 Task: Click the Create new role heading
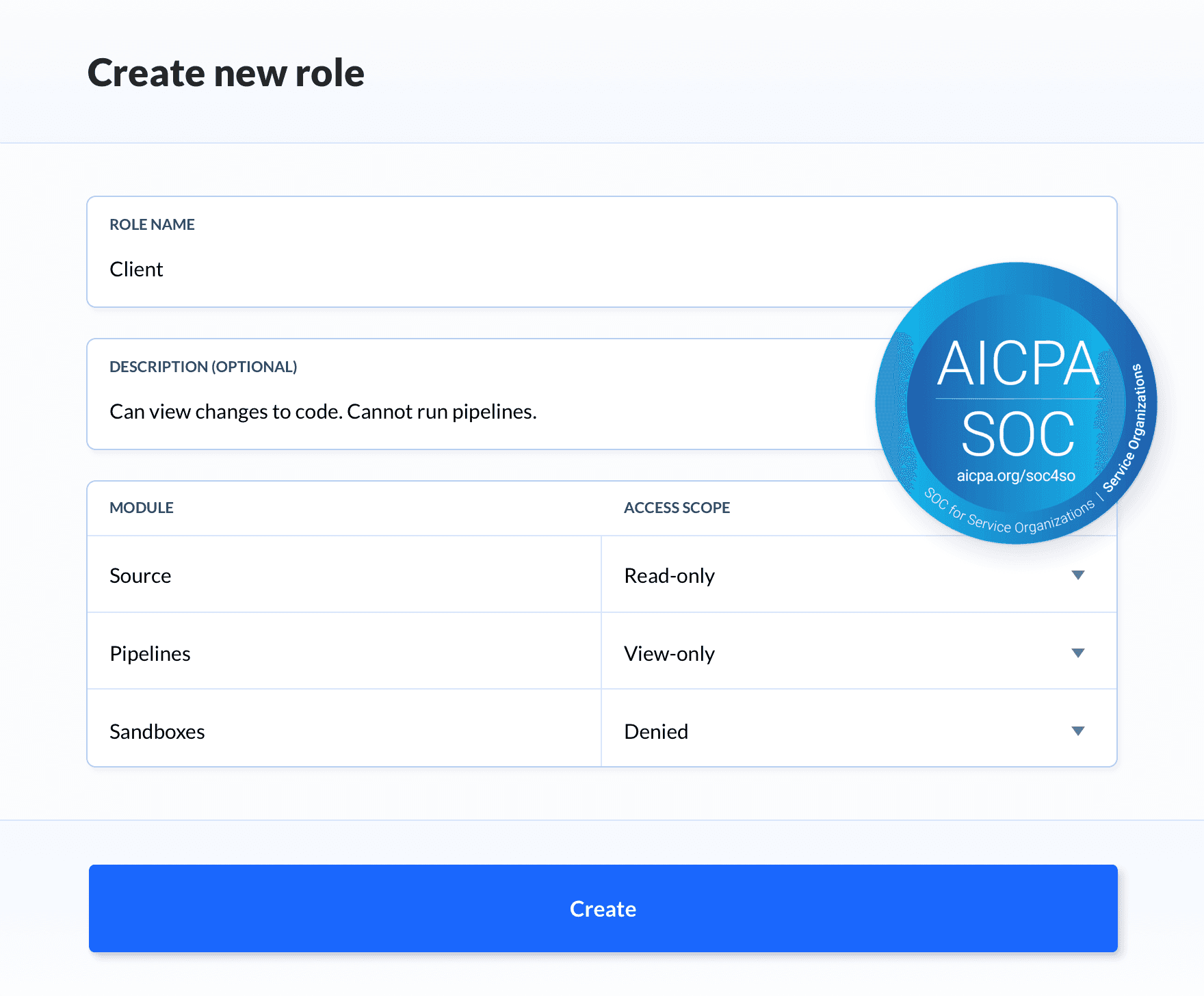pos(226,73)
